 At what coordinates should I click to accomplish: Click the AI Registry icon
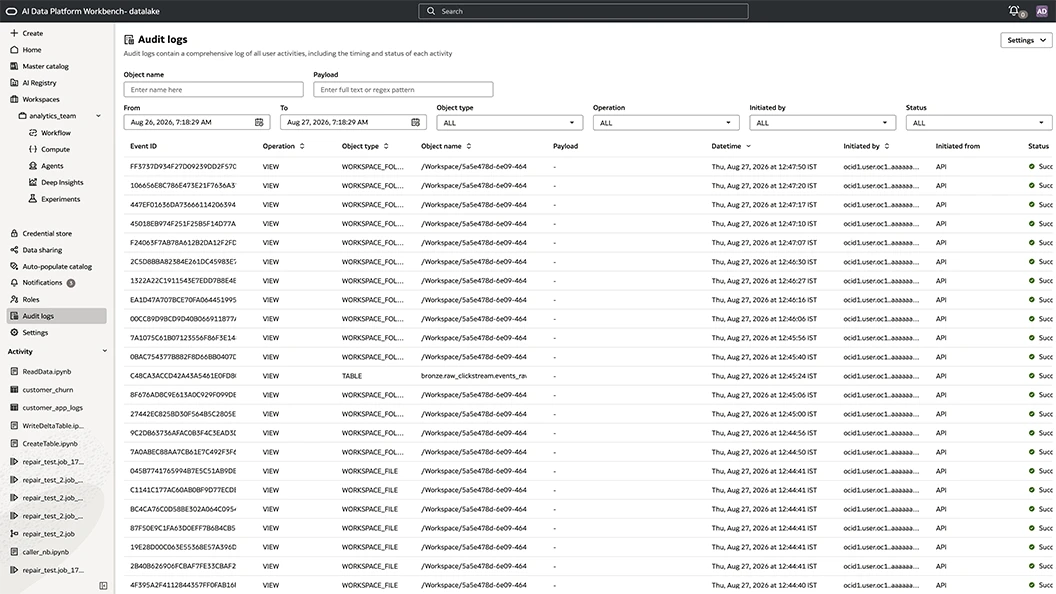pyautogui.click(x=14, y=83)
